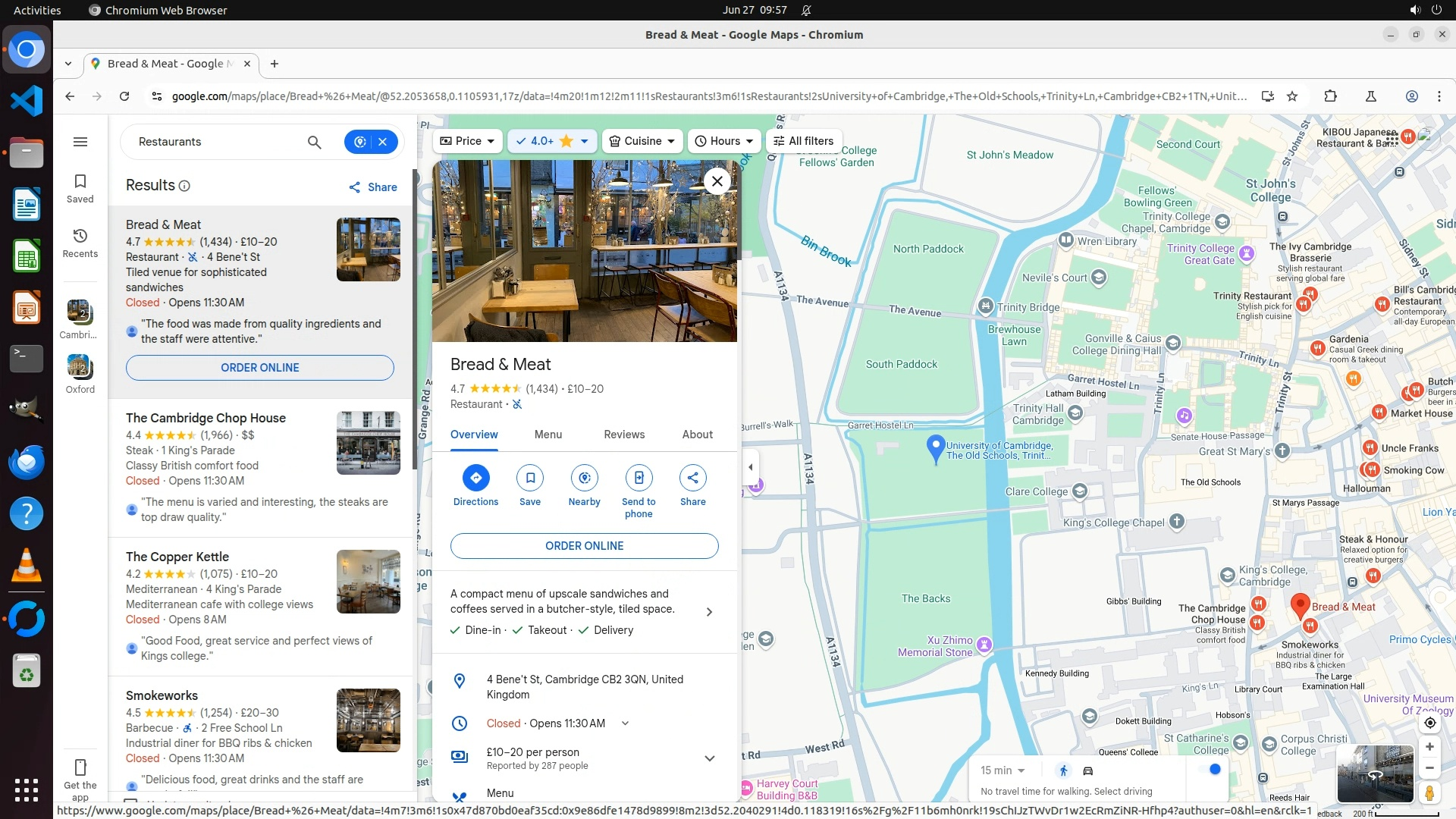
Task: Select the driving car travel mode icon
Action: (x=1087, y=770)
